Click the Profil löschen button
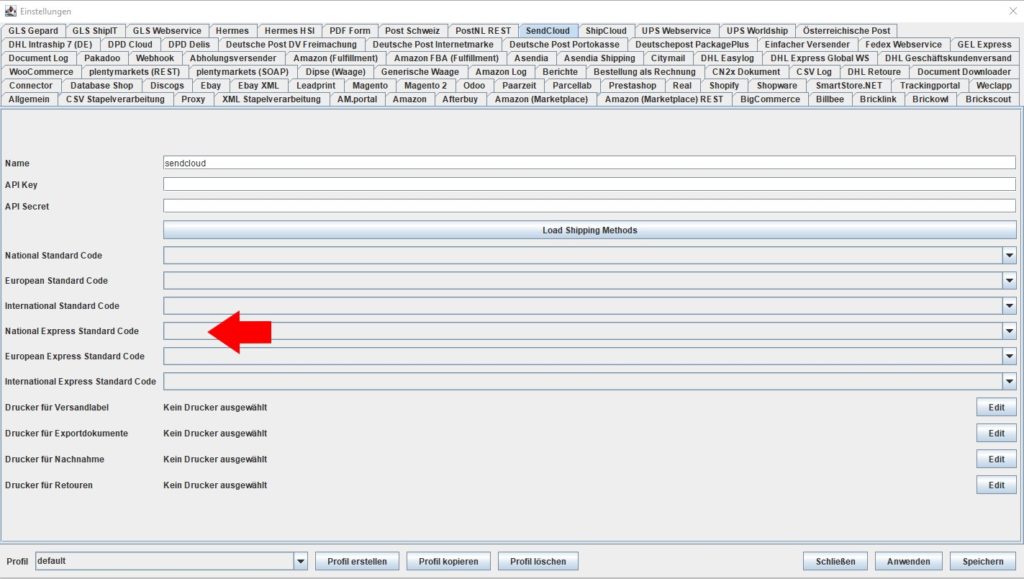Screen dimensions: 1024x579 (538, 561)
